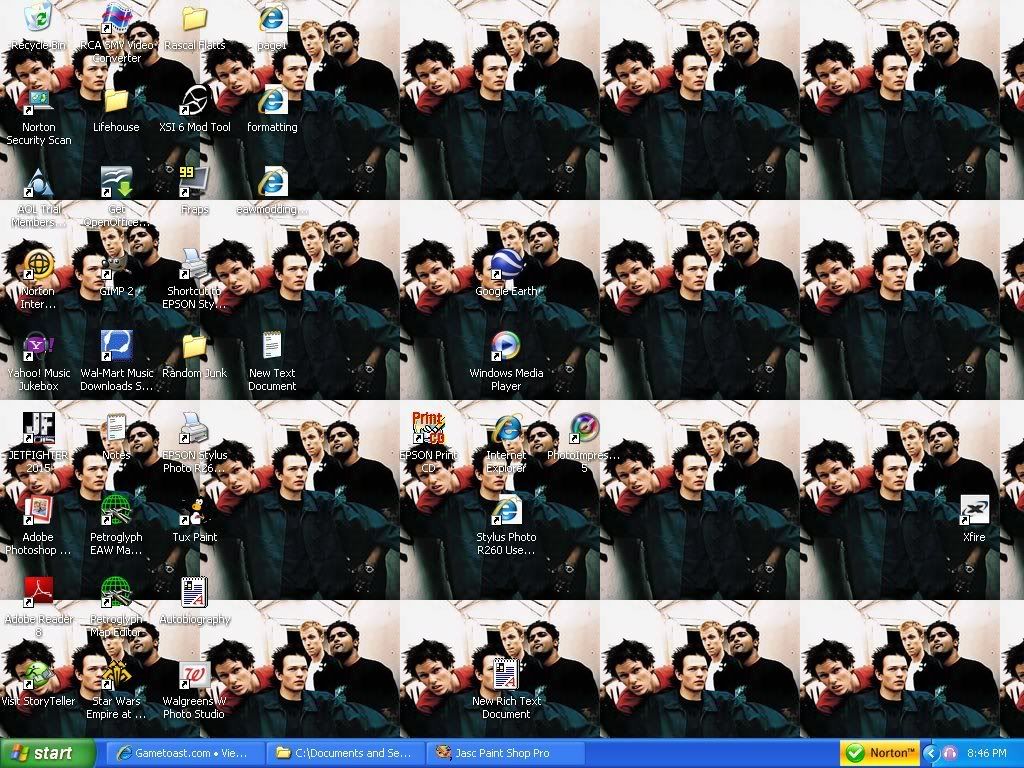1024x768 pixels.
Task: Open the Autobiography document
Action: point(195,592)
